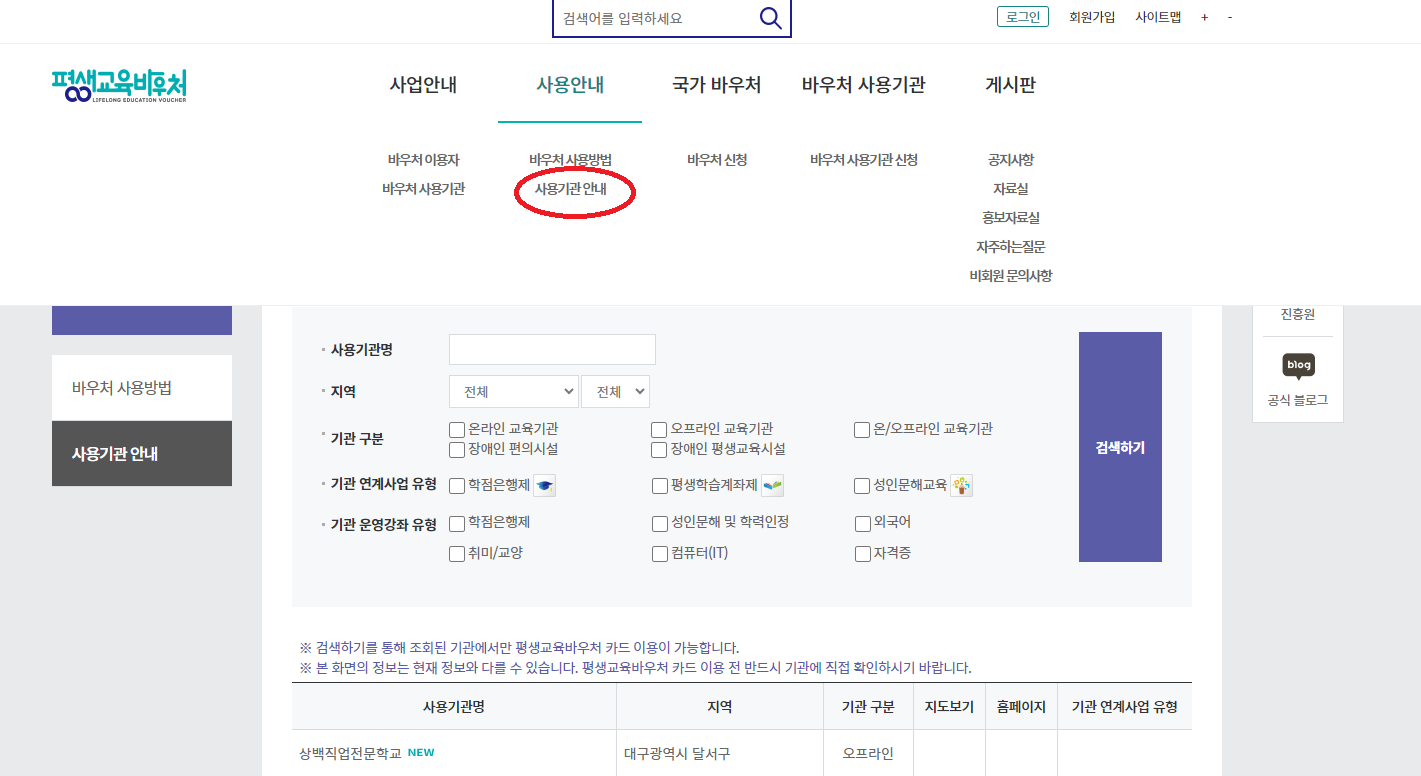The width and height of the screenshot is (1421, 776).
Task: Select 바우처 신청 submenu item
Action: point(717,160)
